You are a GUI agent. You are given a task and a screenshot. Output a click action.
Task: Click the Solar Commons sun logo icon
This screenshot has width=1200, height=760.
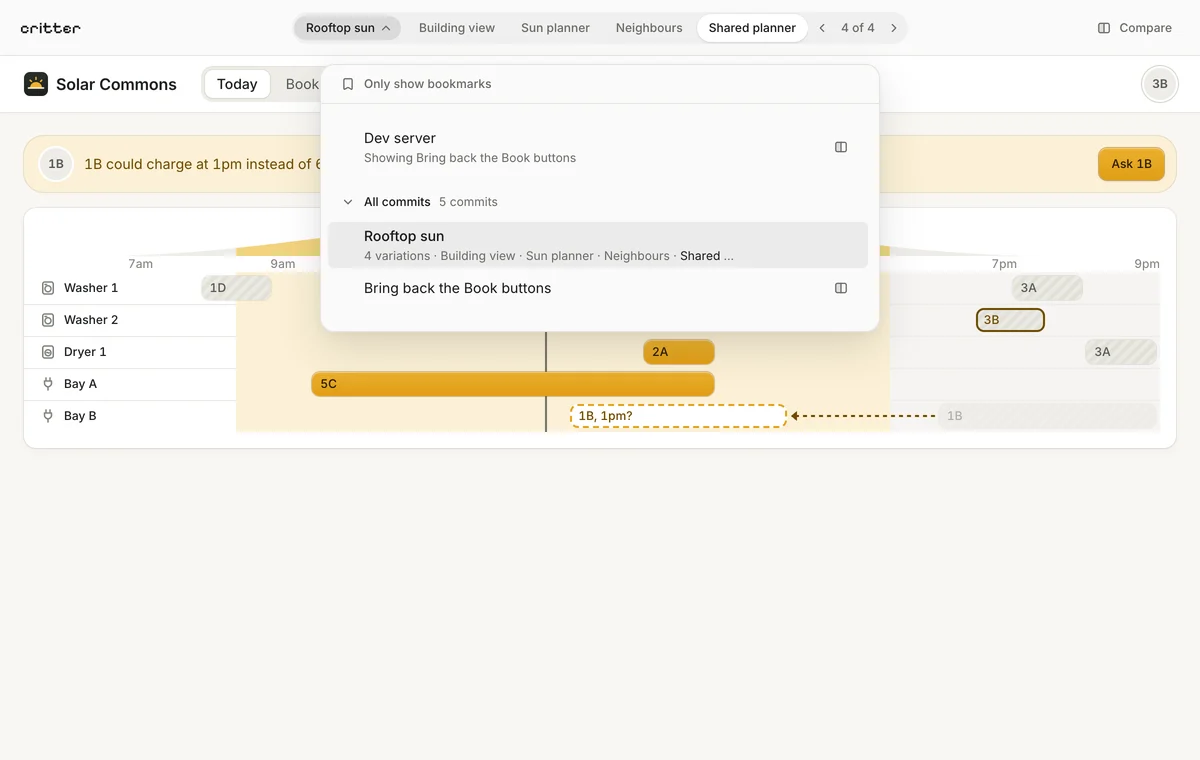[x=36, y=84]
